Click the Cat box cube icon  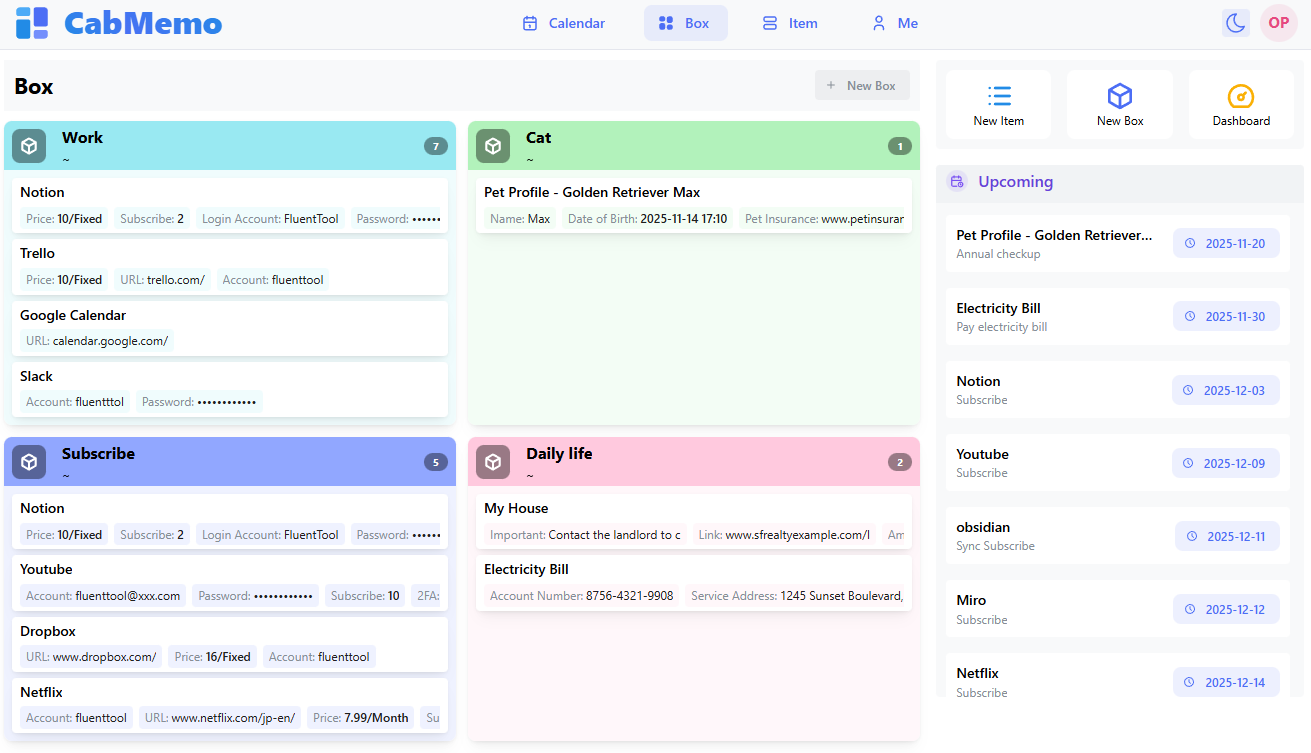coord(493,146)
